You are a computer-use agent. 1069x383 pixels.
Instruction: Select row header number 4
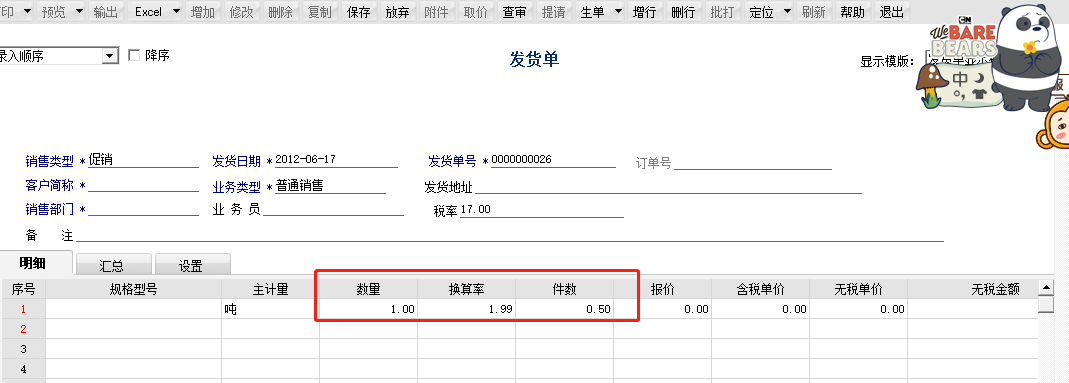[23, 369]
